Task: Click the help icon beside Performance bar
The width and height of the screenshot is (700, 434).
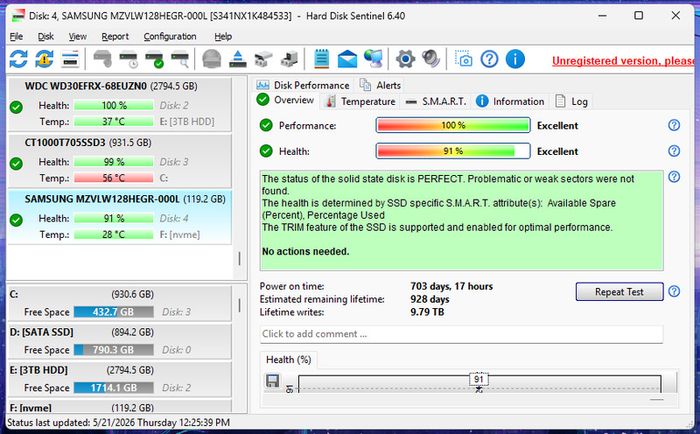Action: (674, 125)
